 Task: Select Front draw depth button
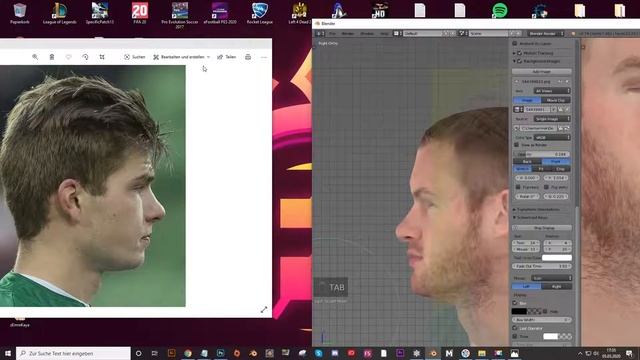556,162
